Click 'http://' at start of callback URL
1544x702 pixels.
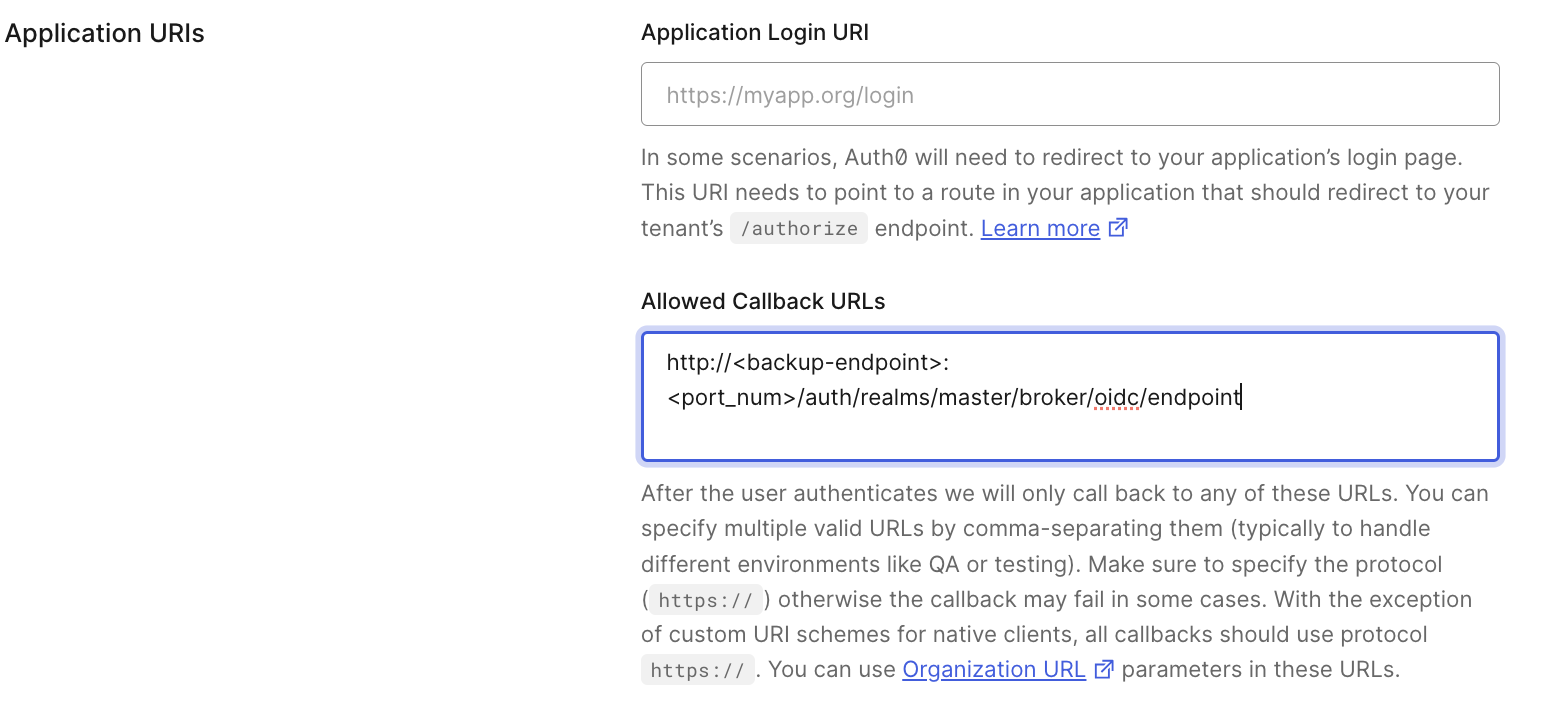tap(698, 362)
